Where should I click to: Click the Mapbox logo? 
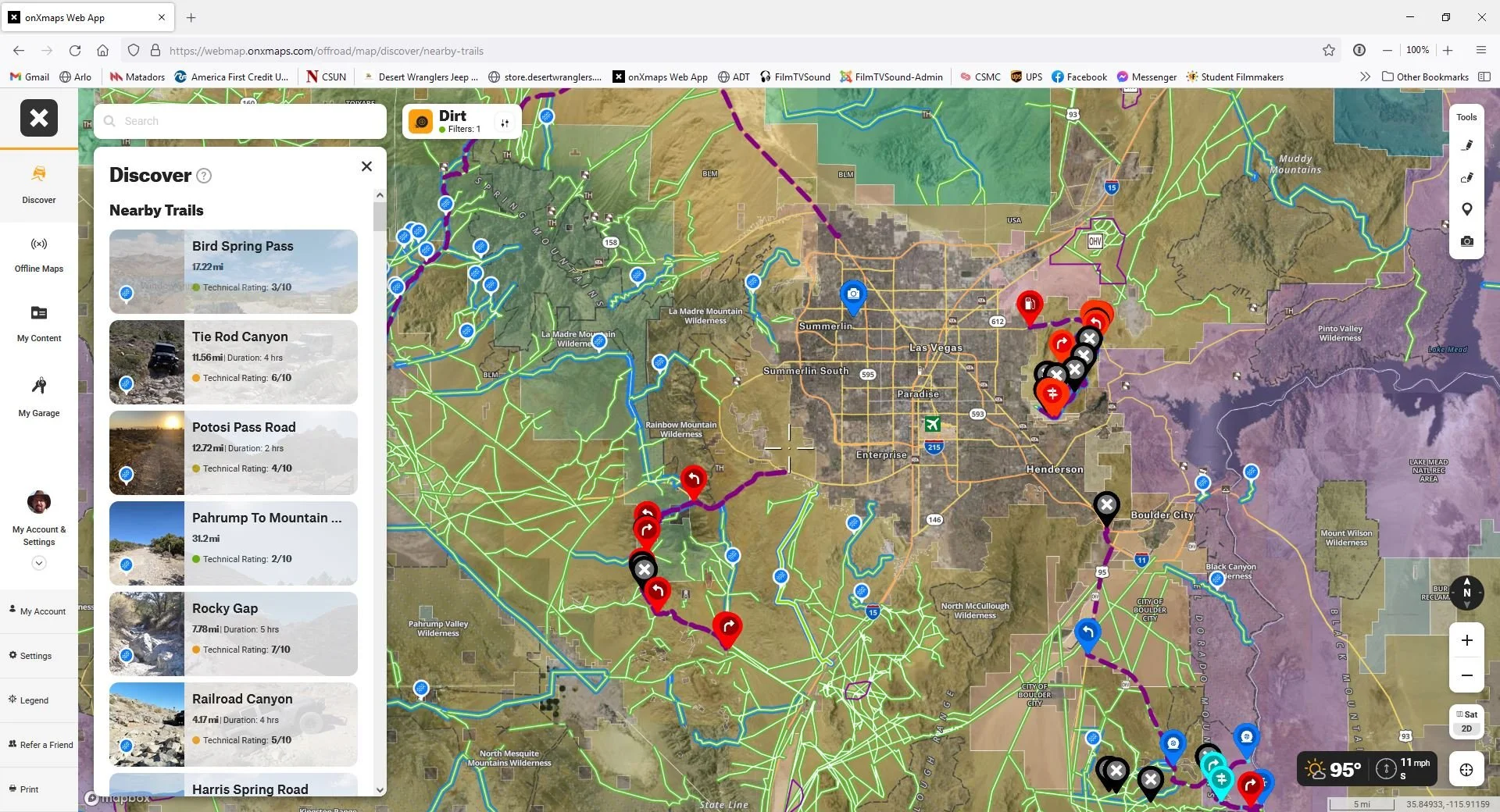[x=117, y=798]
